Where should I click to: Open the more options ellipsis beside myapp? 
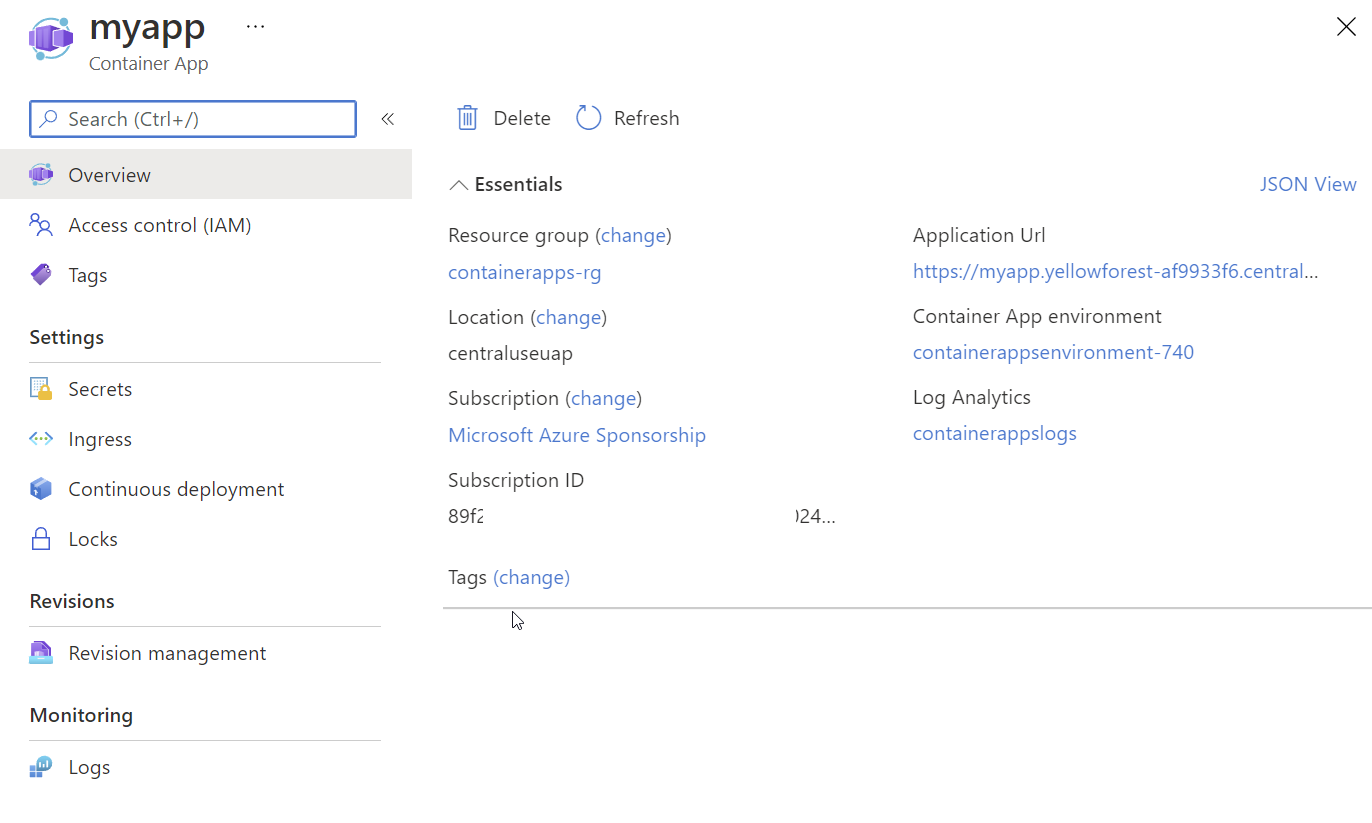256,27
